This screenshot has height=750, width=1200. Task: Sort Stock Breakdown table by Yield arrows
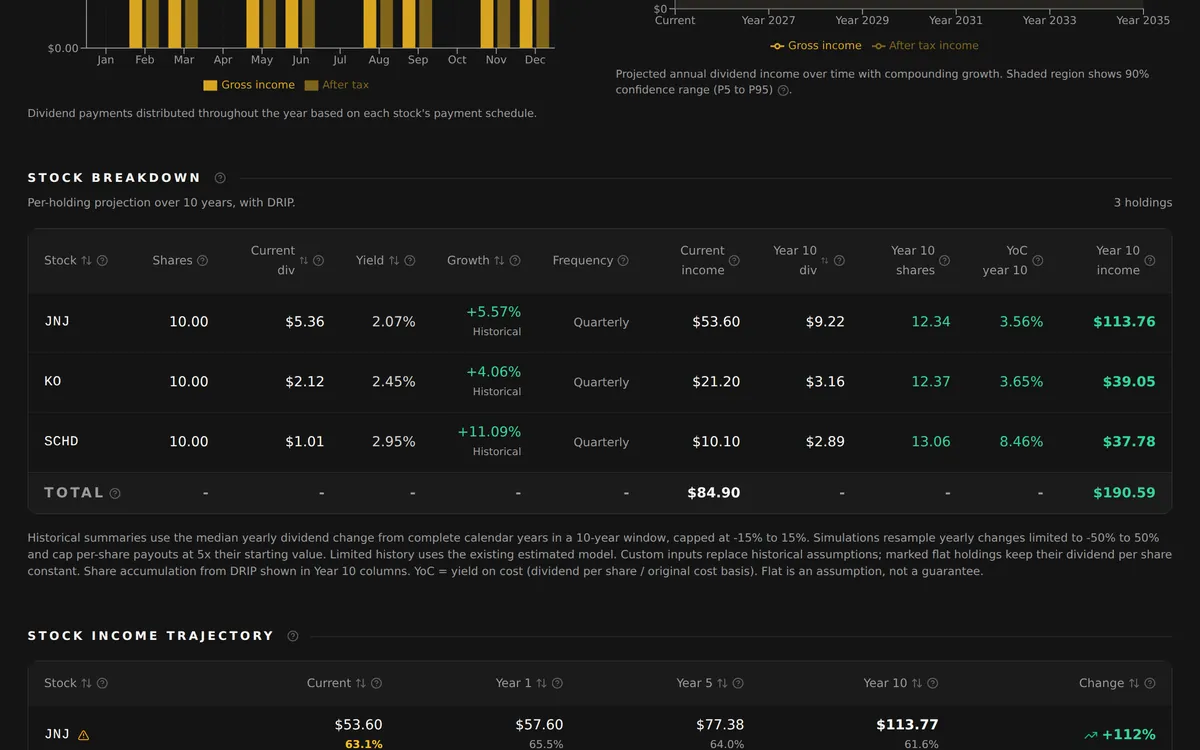394,261
